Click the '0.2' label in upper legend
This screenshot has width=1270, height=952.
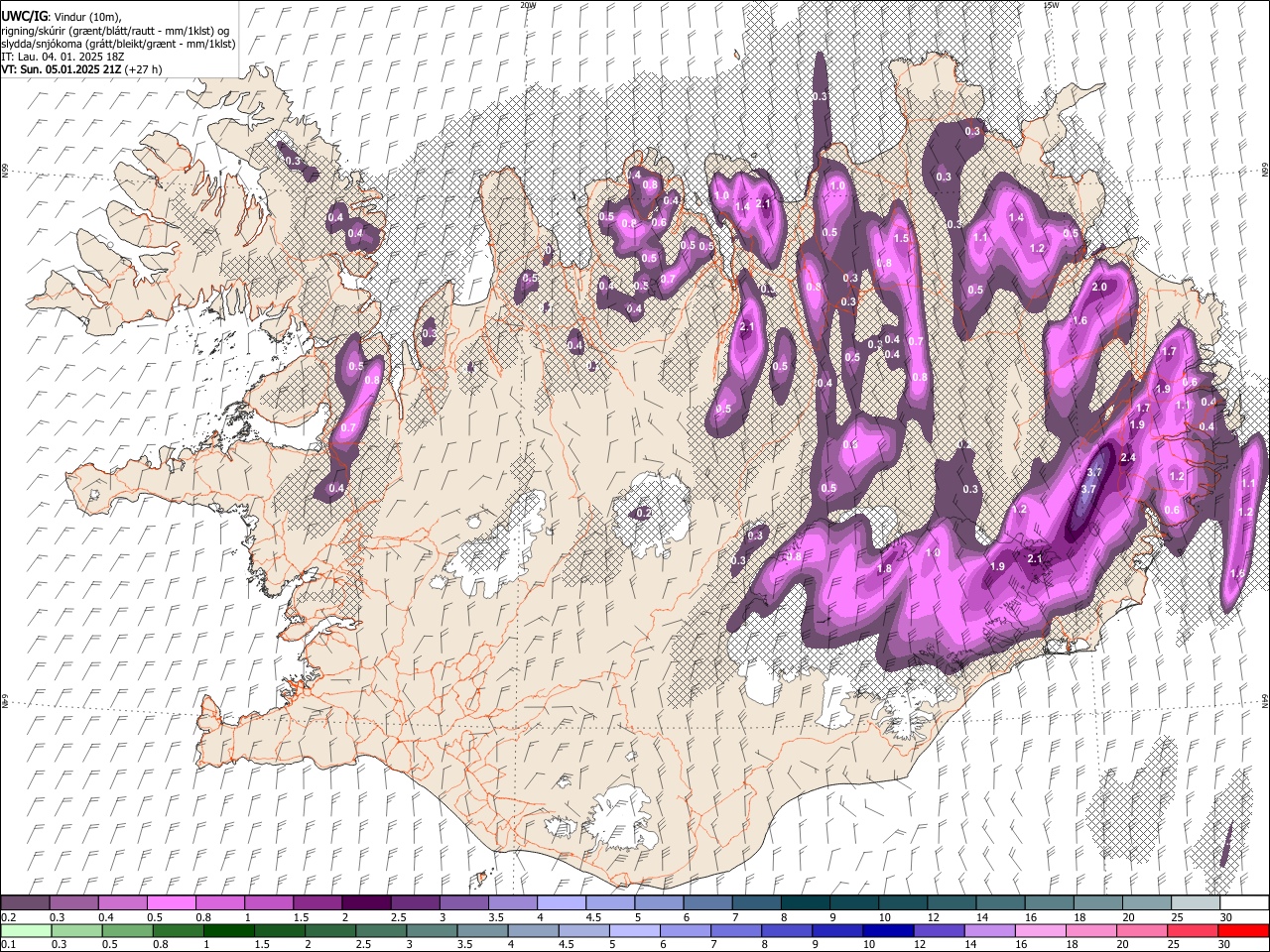(9, 917)
